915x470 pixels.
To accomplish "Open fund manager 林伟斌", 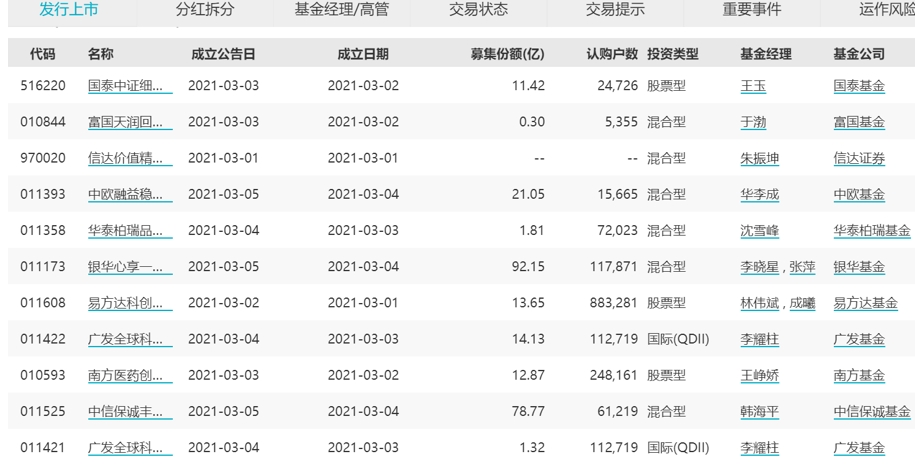I will click(759, 303).
